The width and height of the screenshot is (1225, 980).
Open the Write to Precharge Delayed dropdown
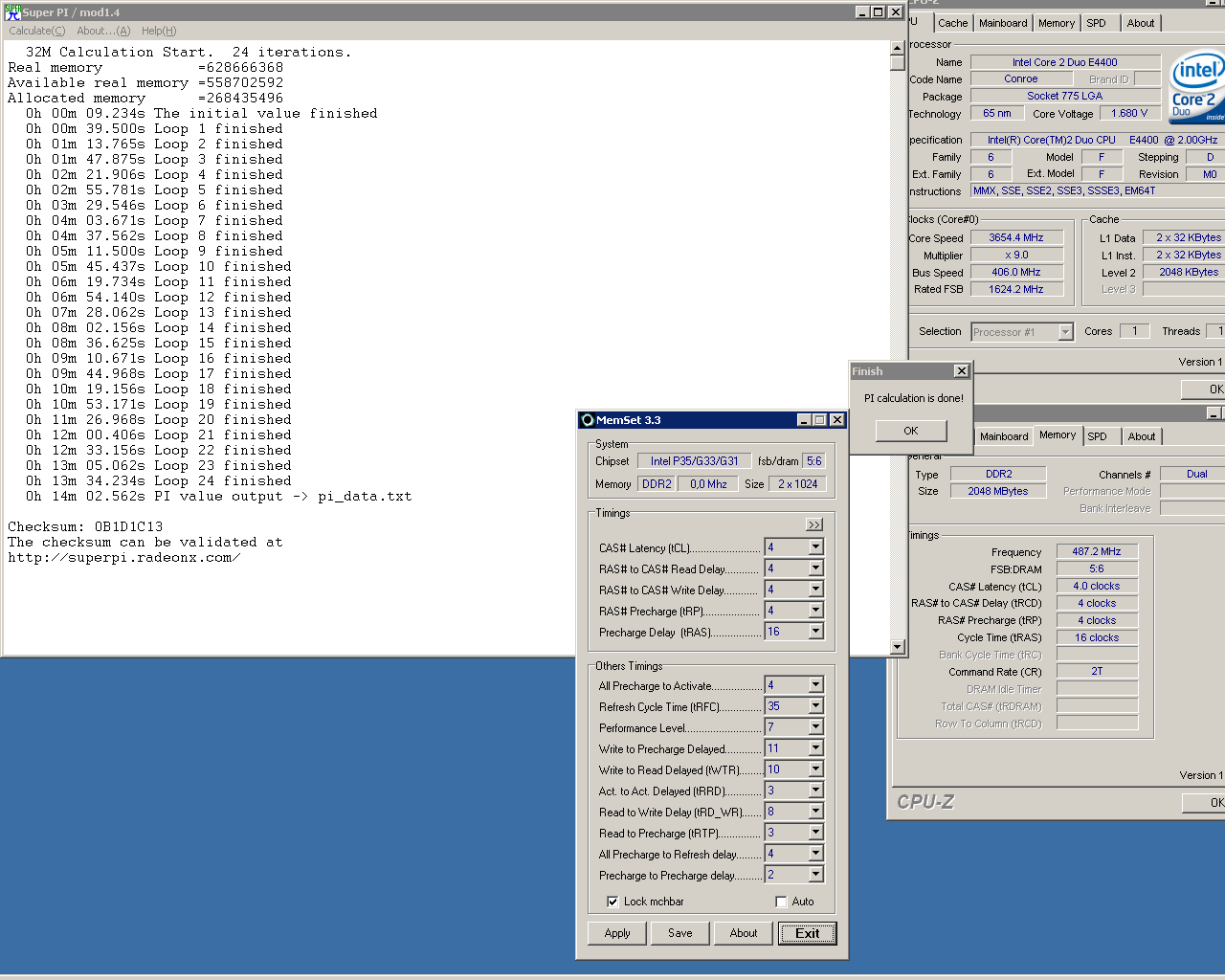(815, 748)
